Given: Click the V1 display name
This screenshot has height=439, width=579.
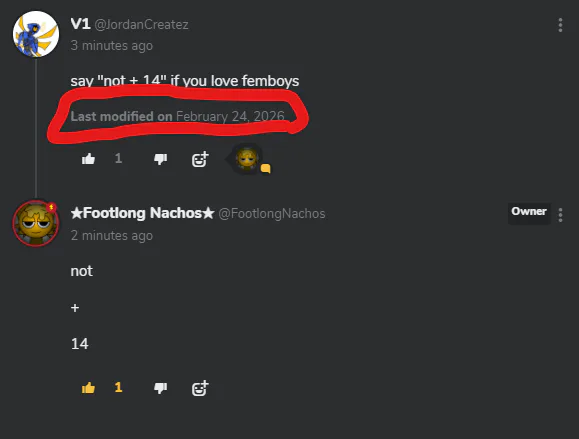Looking at the screenshot, I should coord(80,24).
